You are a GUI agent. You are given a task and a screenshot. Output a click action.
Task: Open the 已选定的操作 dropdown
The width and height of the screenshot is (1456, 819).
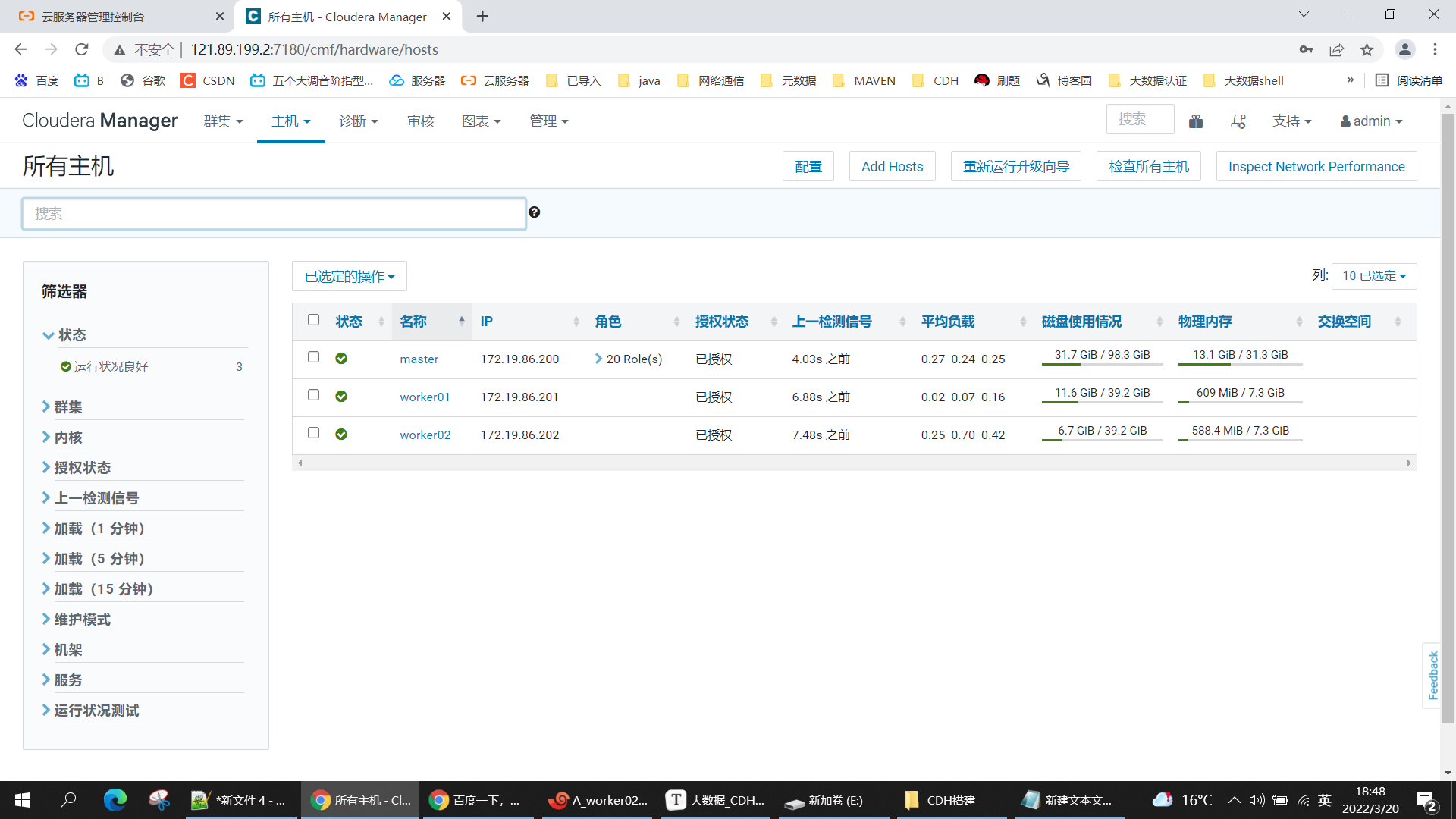coord(350,277)
